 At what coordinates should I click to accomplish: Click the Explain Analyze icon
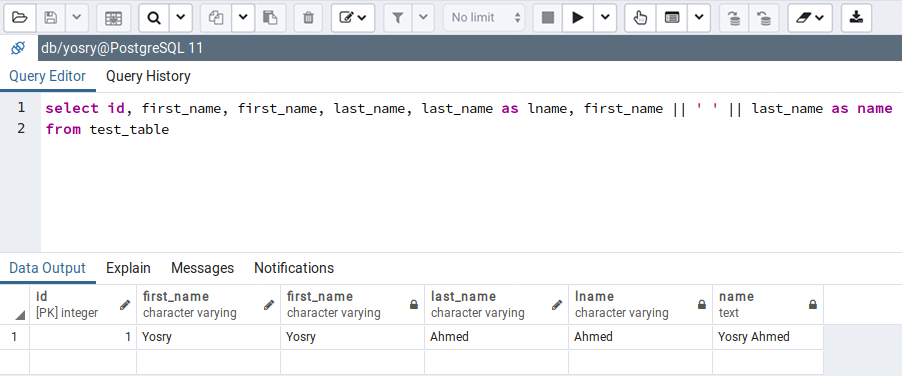(x=671, y=18)
